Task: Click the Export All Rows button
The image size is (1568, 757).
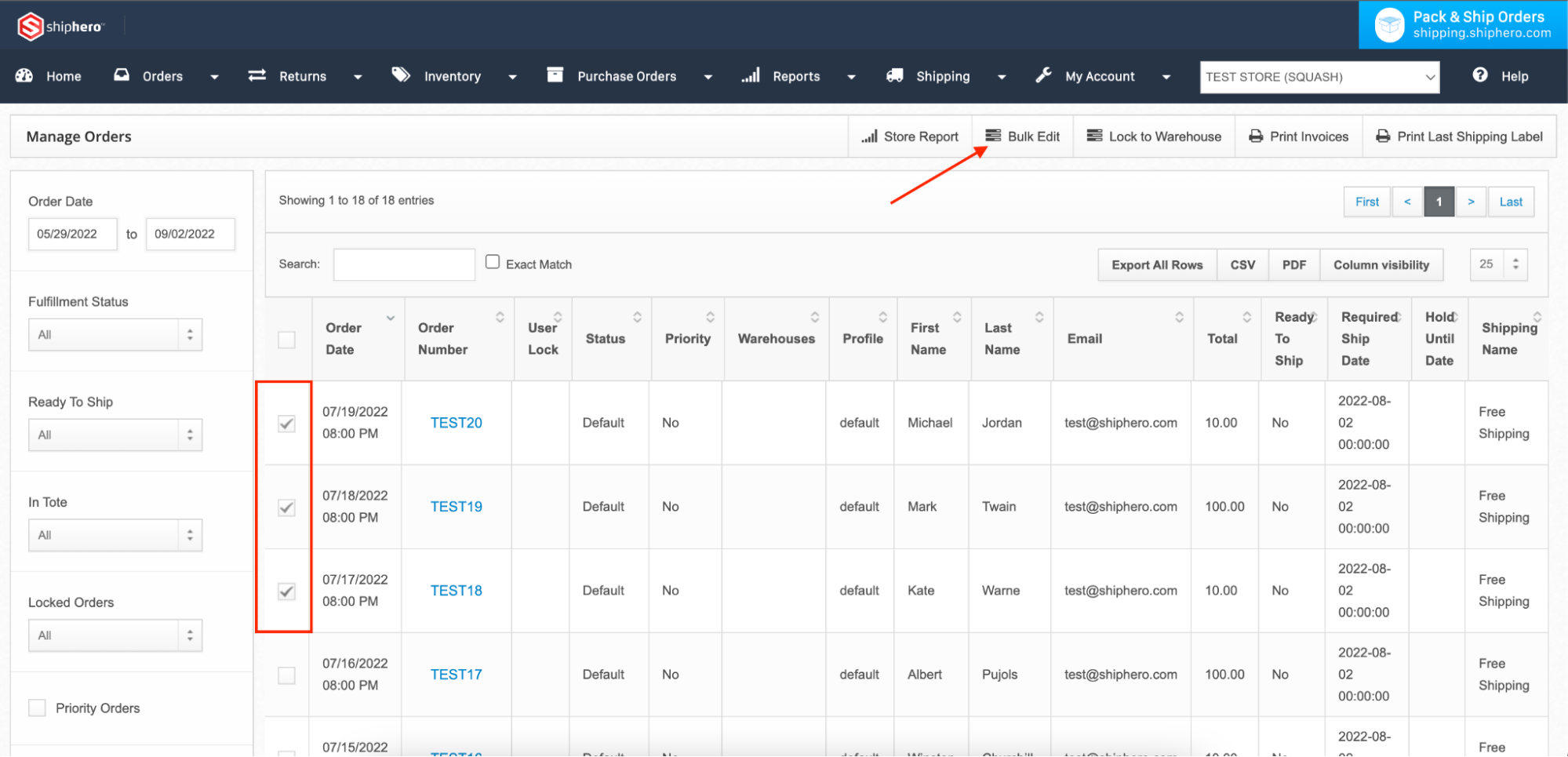Action: pos(1157,265)
